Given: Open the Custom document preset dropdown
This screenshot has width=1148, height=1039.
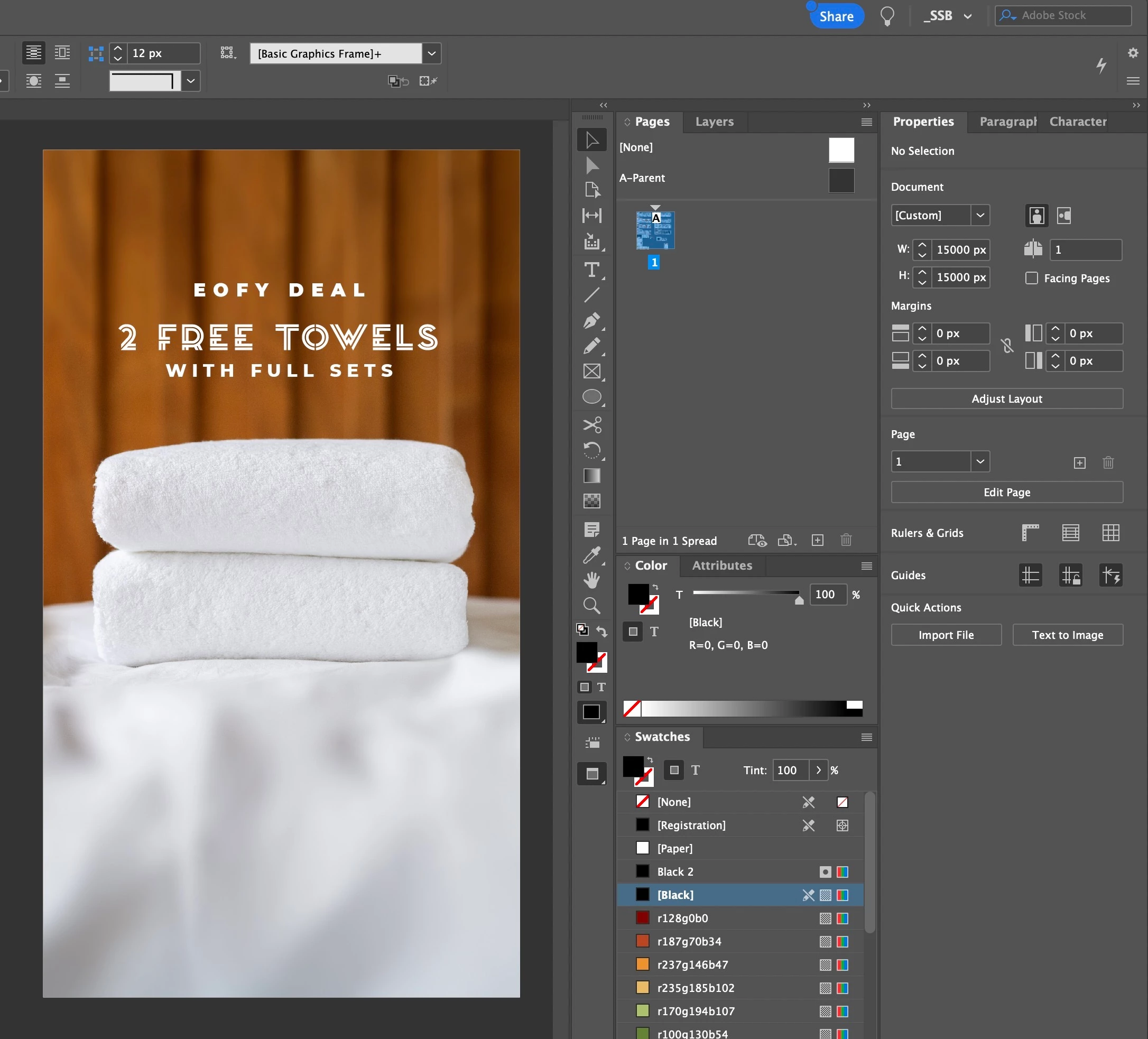Looking at the screenshot, I should pos(980,216).
